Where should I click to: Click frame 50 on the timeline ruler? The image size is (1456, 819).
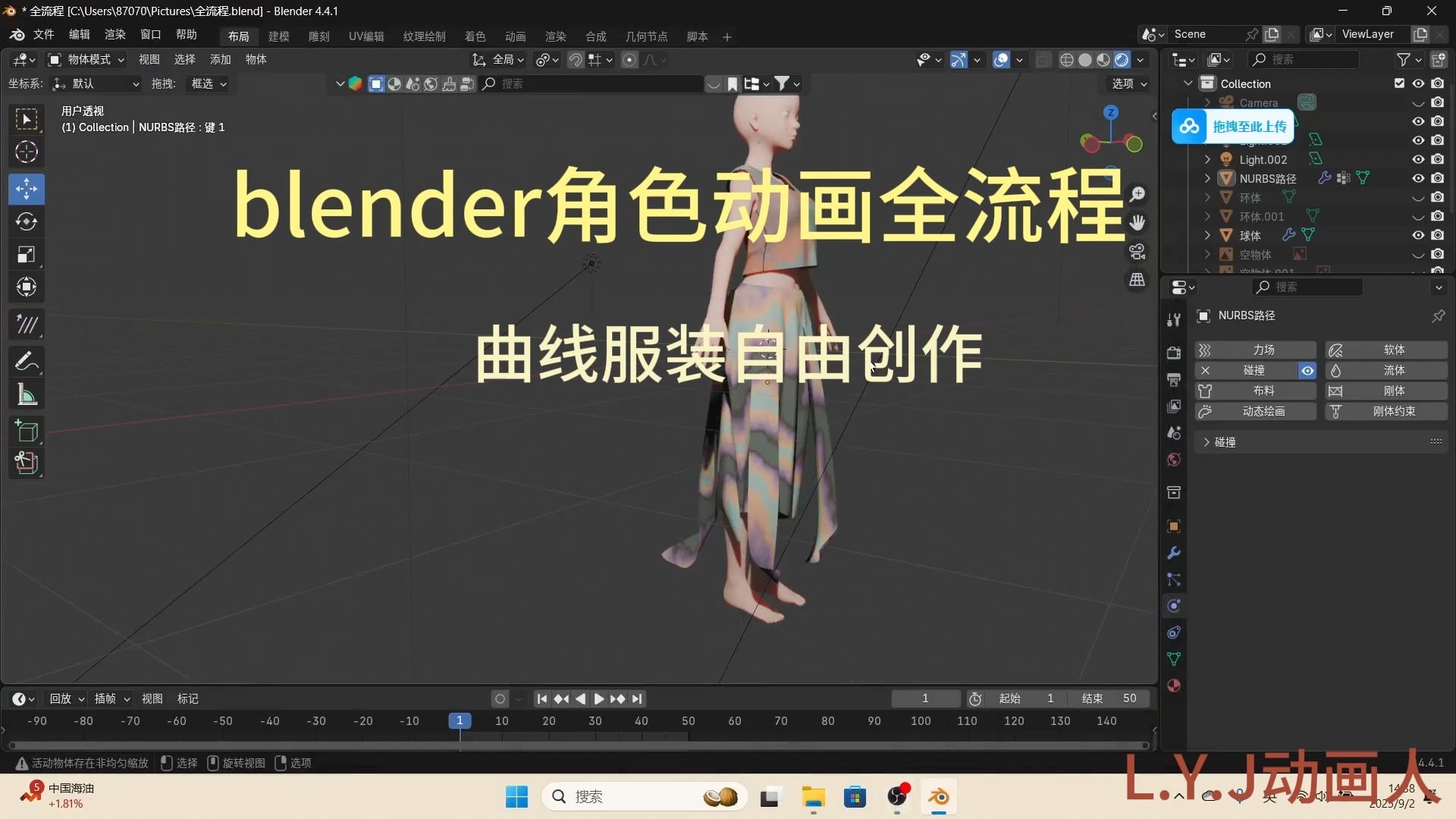688,721
